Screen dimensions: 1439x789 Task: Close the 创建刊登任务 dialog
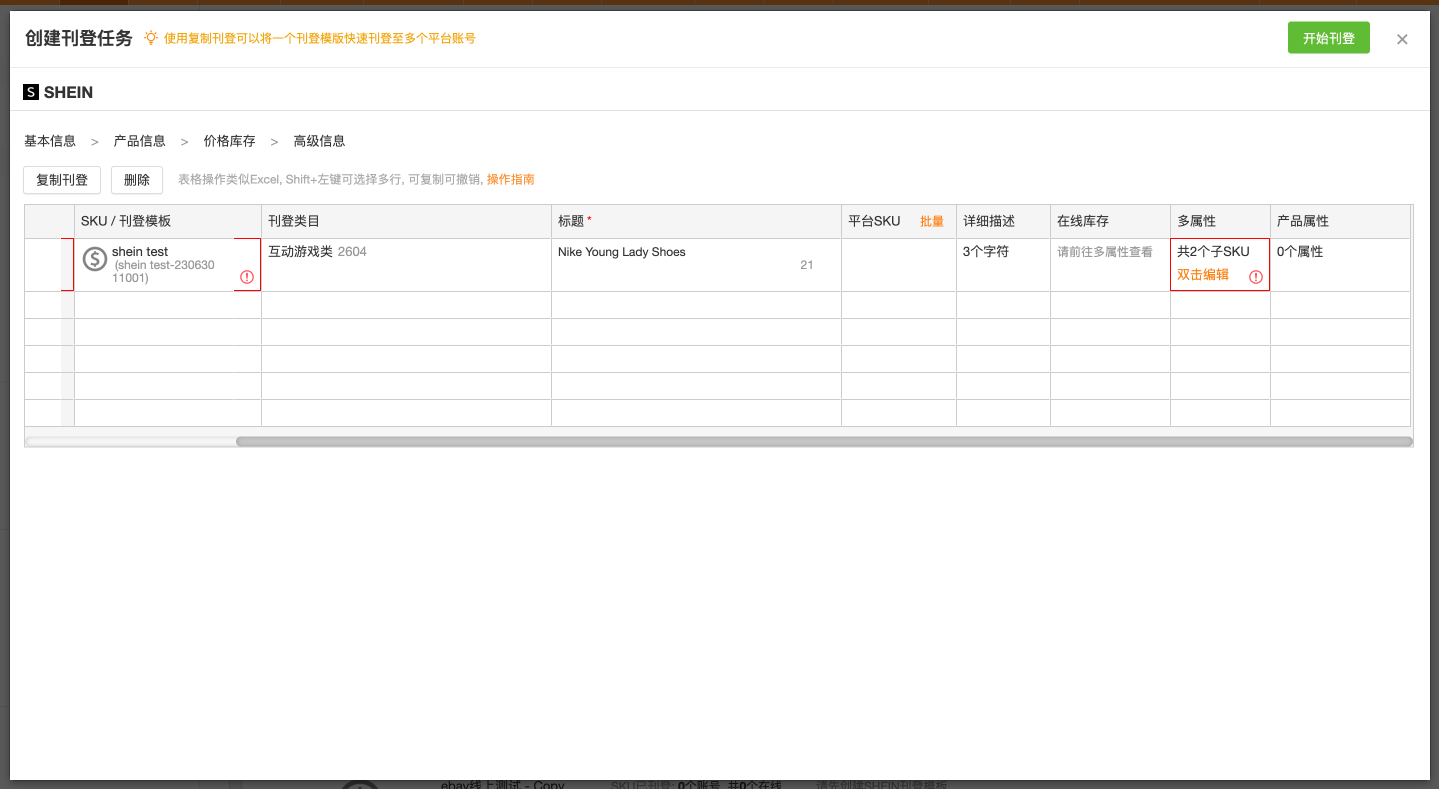(x=1402, y=39)
